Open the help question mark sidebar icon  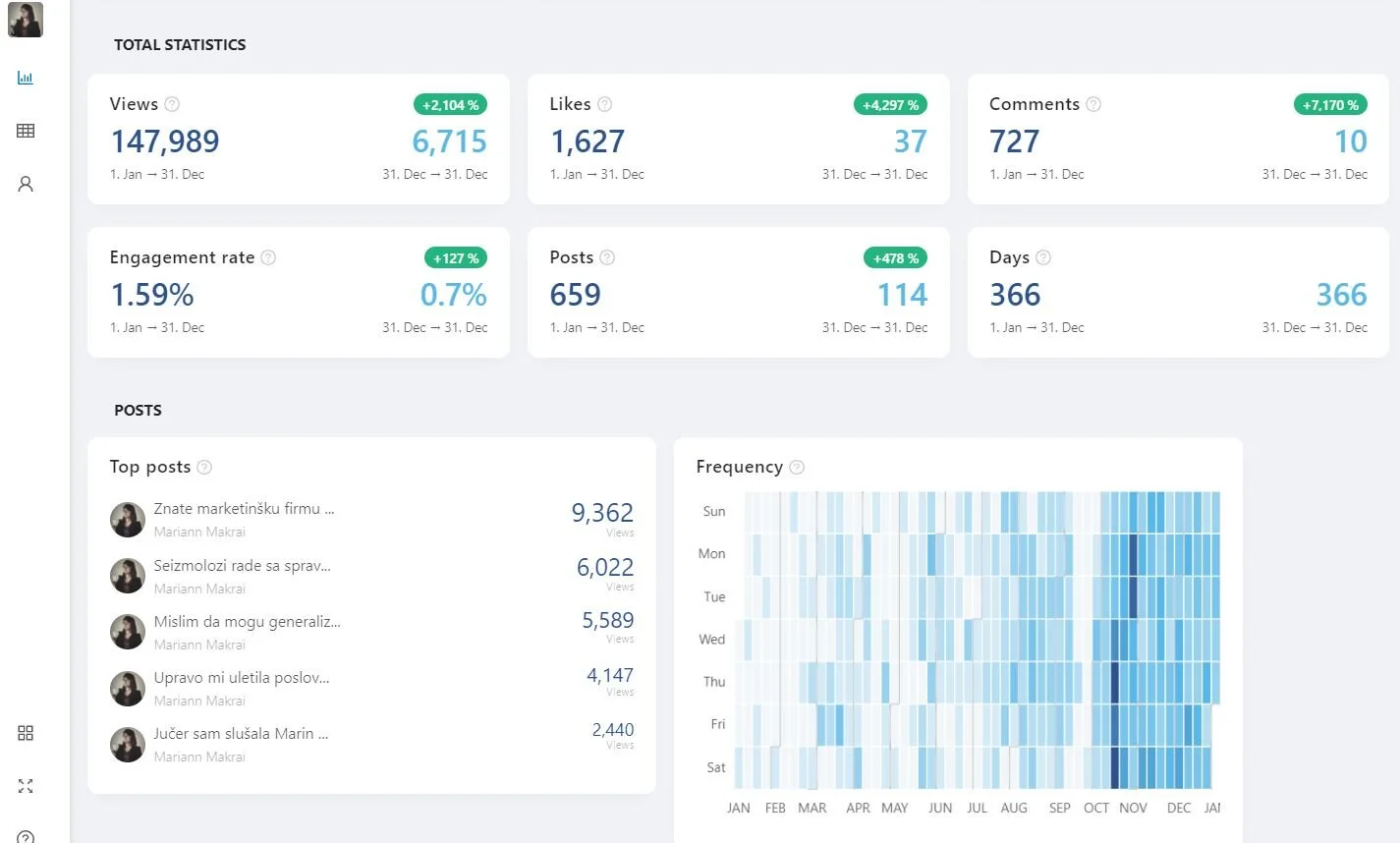click(x=26, y=837)
